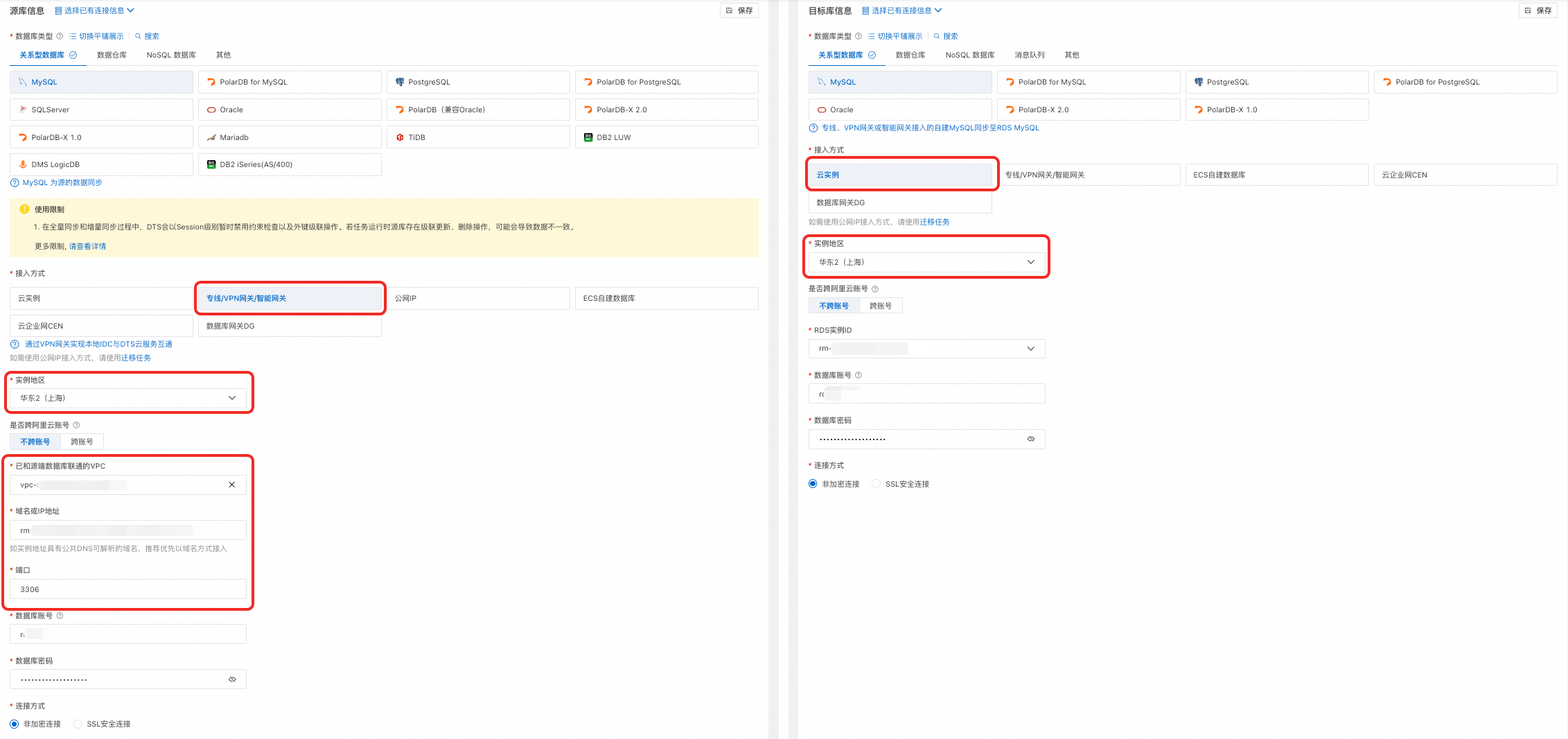Select target 云实例 access method
This screenshot has height=739, width=1568.
pos(900,175)
